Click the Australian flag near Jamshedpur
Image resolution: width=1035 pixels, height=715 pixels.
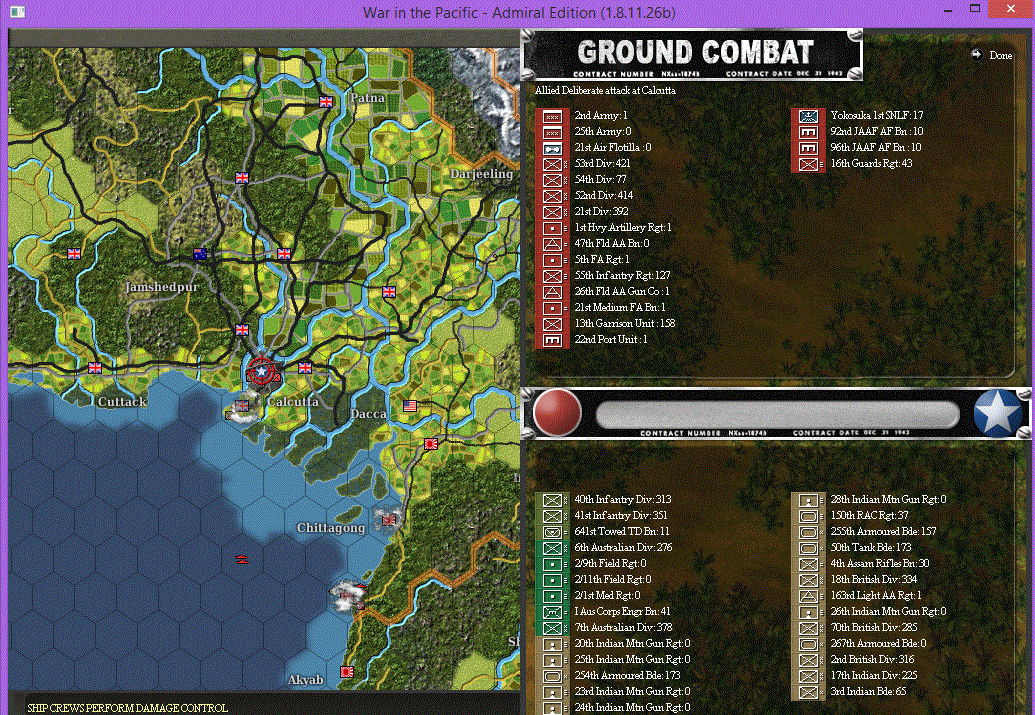click(201, 254)
